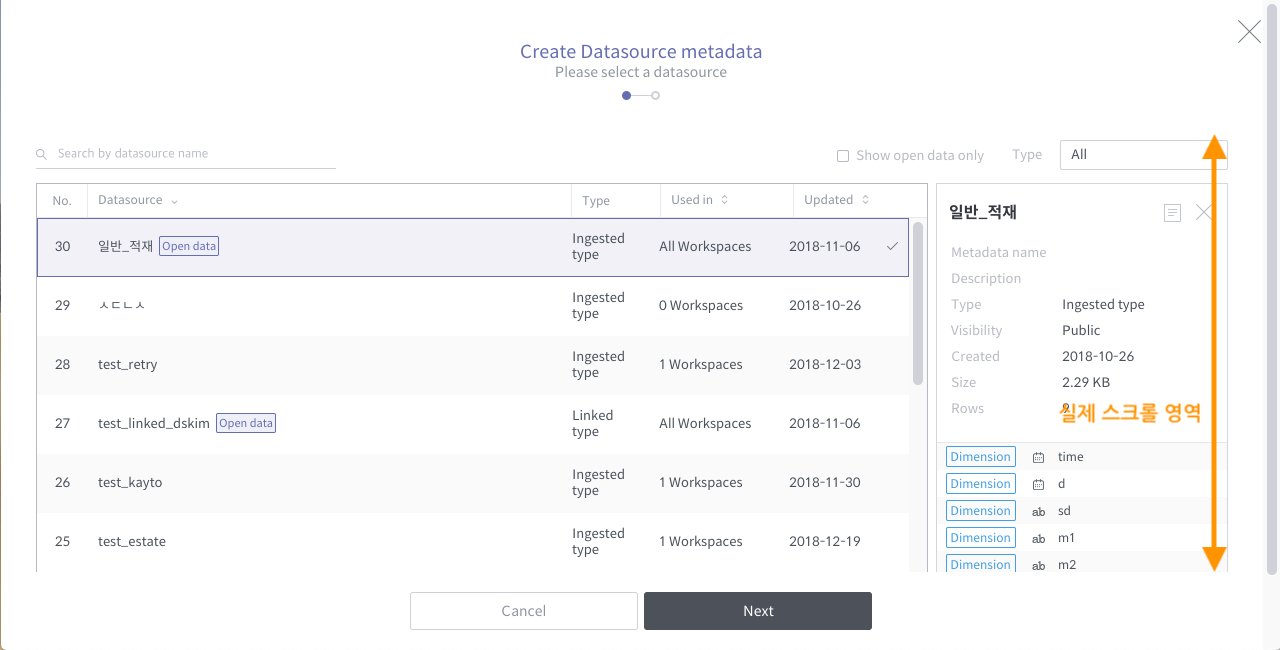Click the second step indicator dot

[655, 96]
